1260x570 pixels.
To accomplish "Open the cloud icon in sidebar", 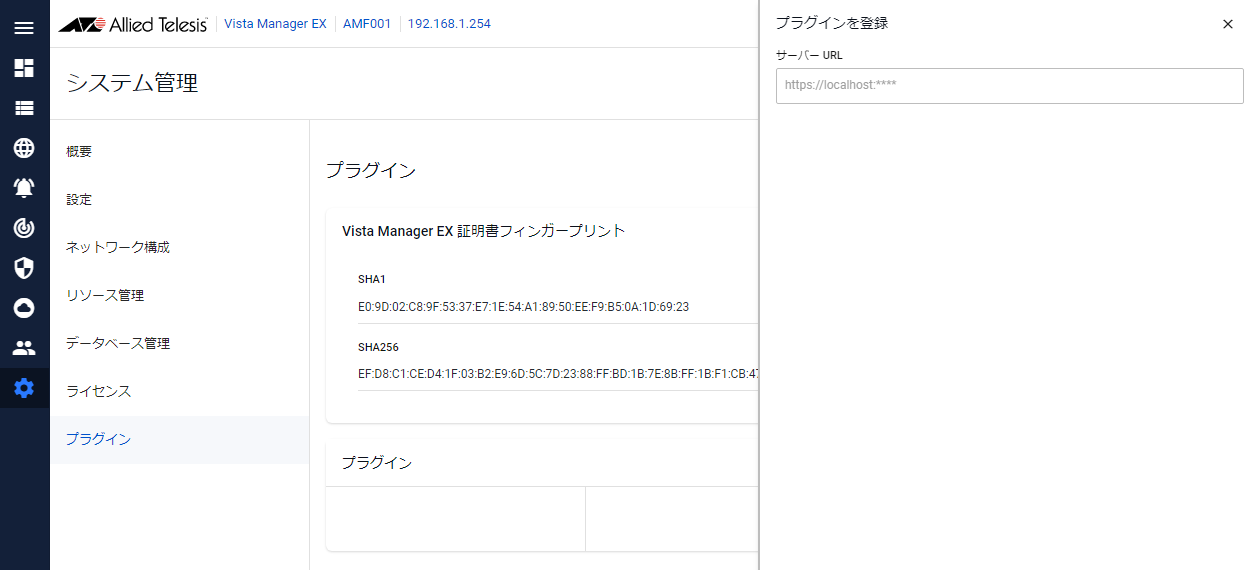I will [x=24, y=308].
